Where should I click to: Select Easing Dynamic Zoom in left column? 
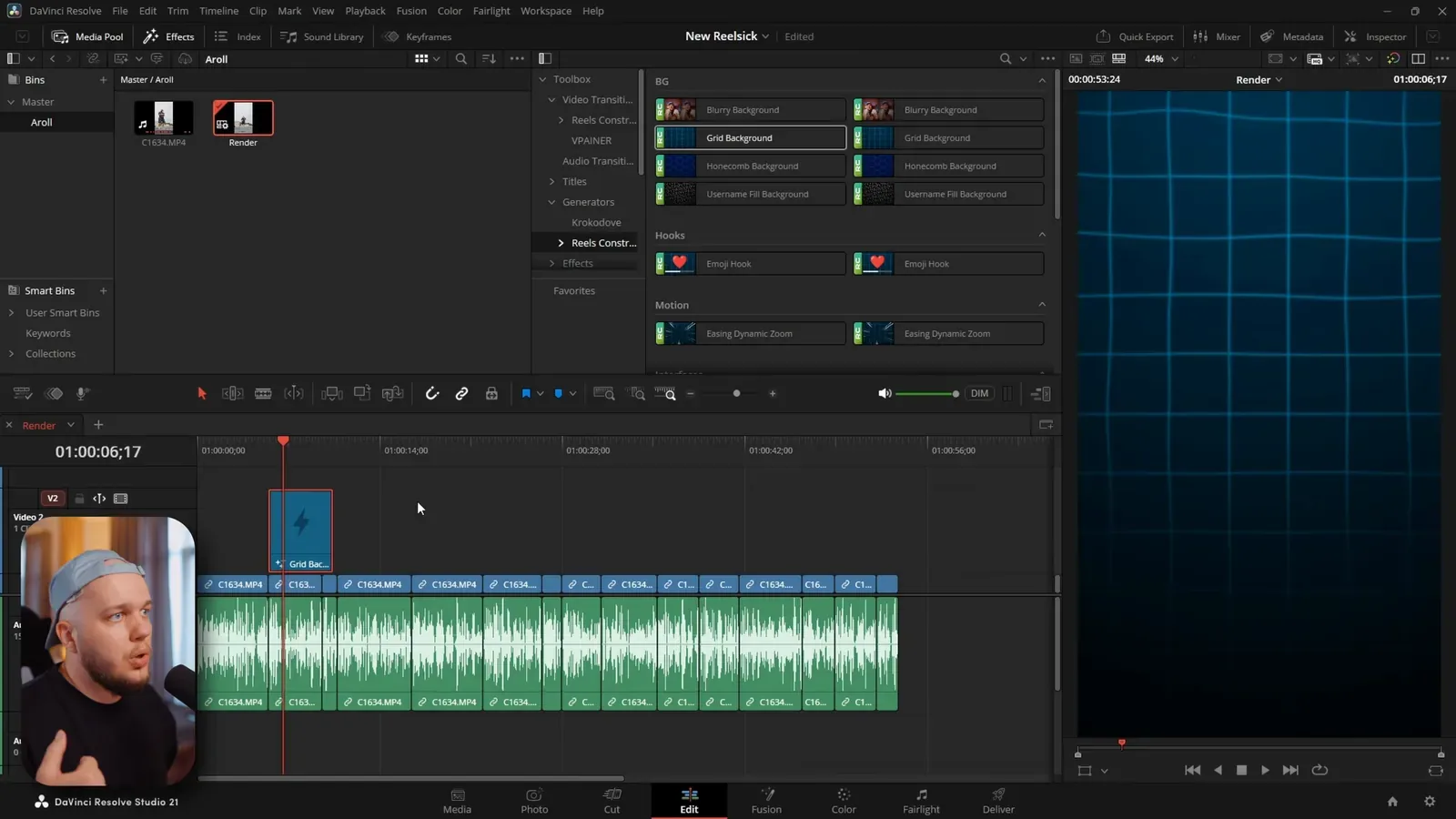750,333
